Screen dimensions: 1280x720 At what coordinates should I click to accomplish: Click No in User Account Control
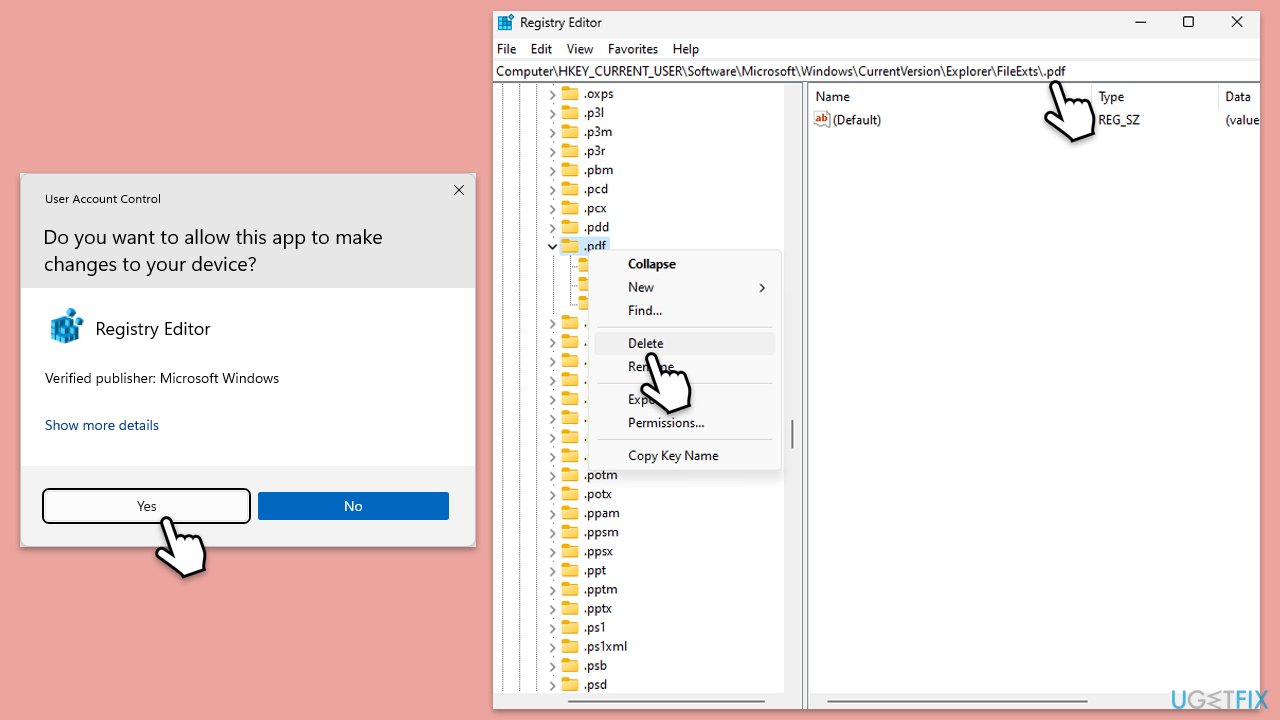353,506
